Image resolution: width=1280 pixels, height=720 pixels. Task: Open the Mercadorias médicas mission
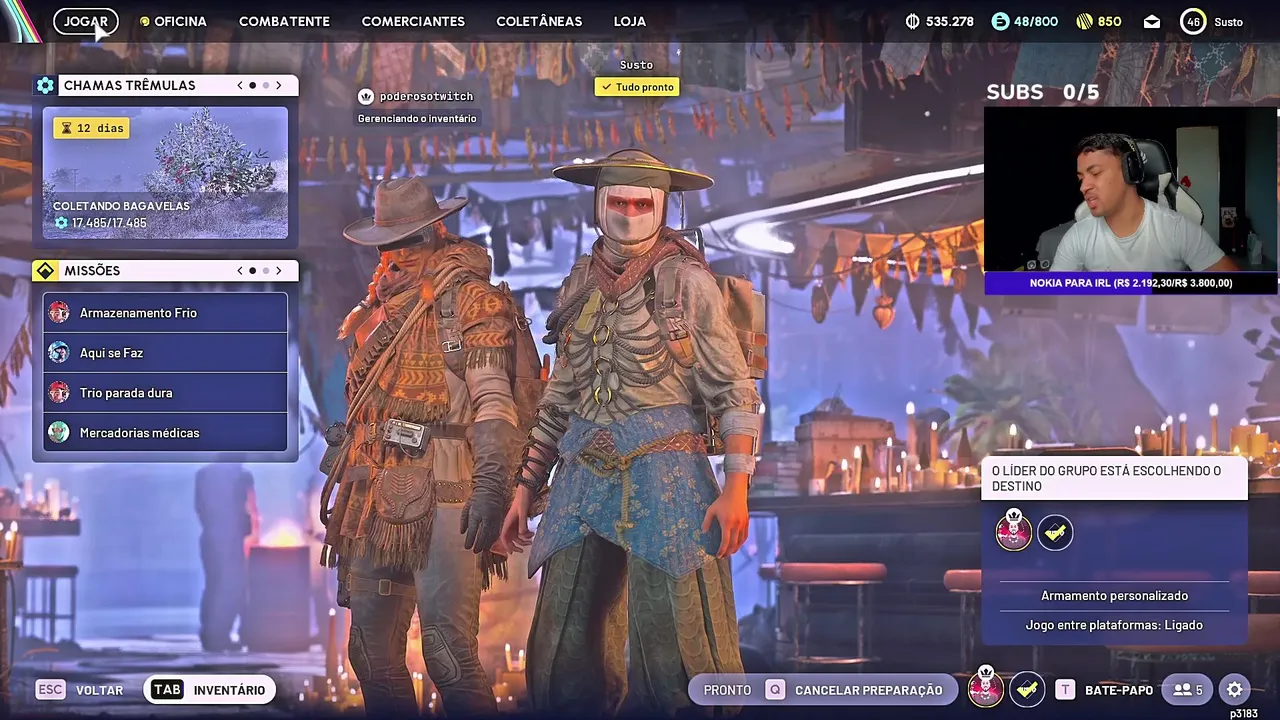click(x=165, y=433)
